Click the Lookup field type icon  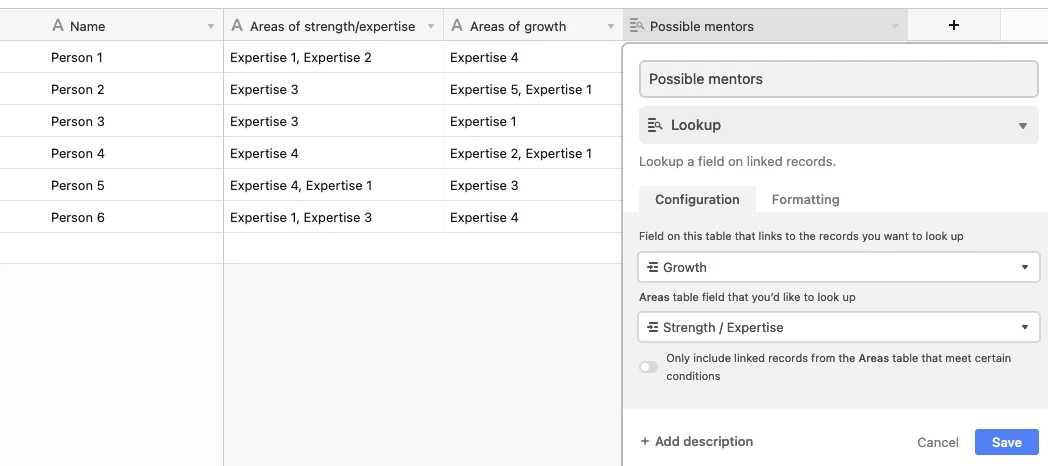click(x=656, y=125)
